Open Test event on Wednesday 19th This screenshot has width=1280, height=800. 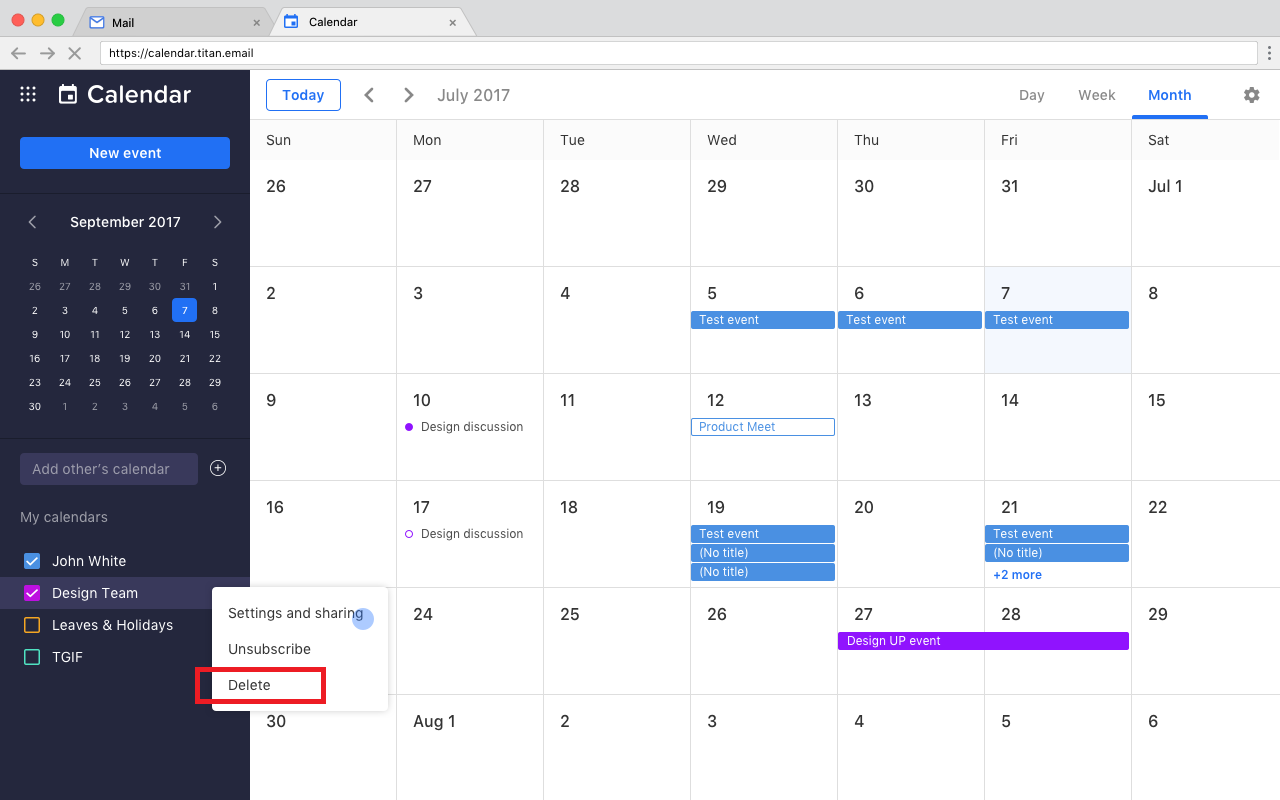763,534
